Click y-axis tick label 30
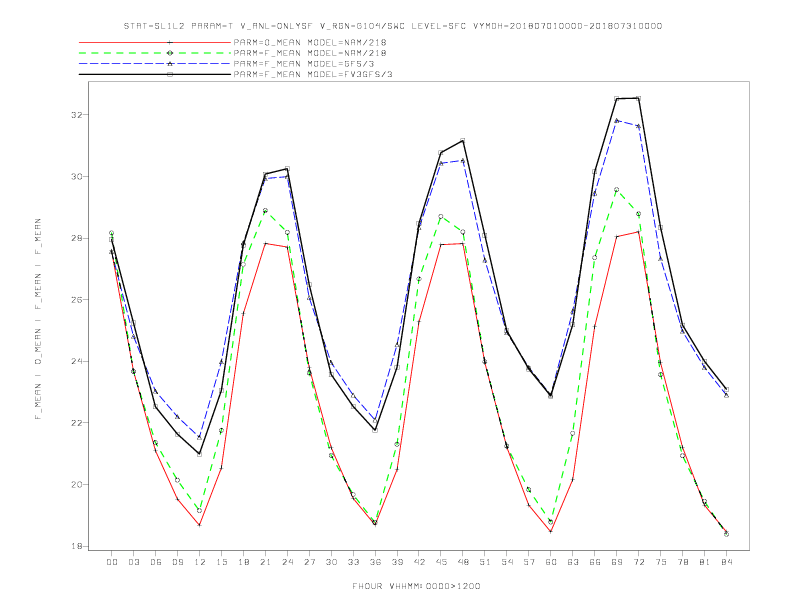792x612 pixels. click(76, 177)
